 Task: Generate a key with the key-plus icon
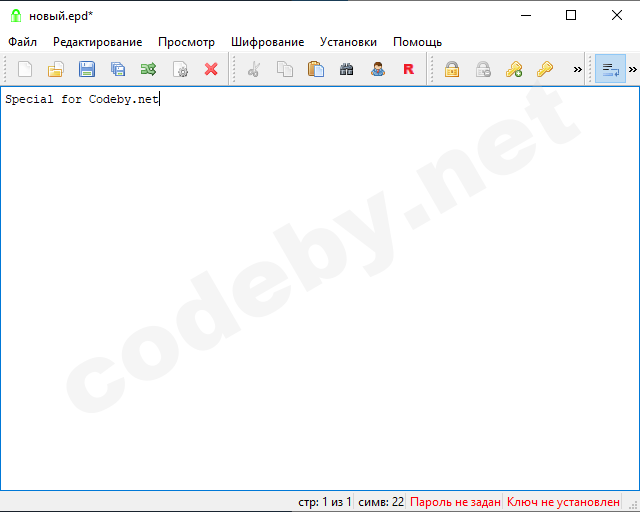point(514,69)
